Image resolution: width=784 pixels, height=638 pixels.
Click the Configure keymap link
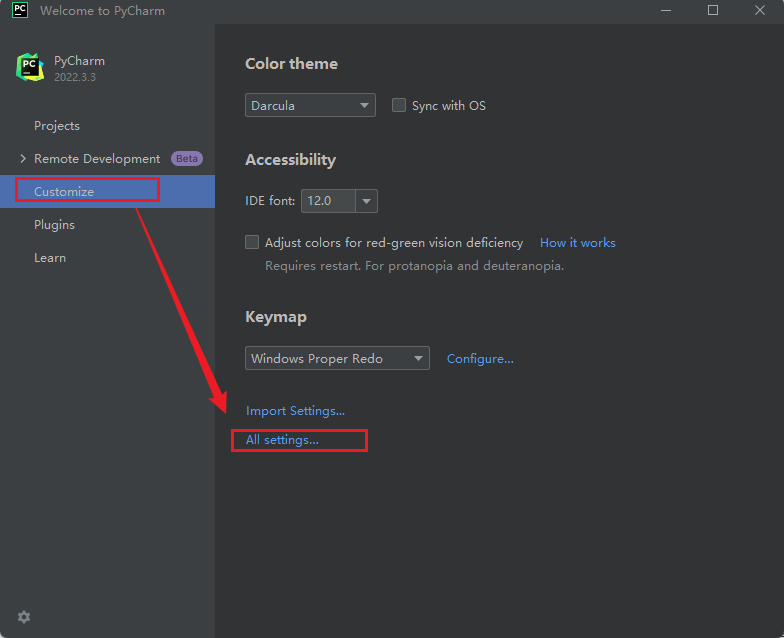480,358
